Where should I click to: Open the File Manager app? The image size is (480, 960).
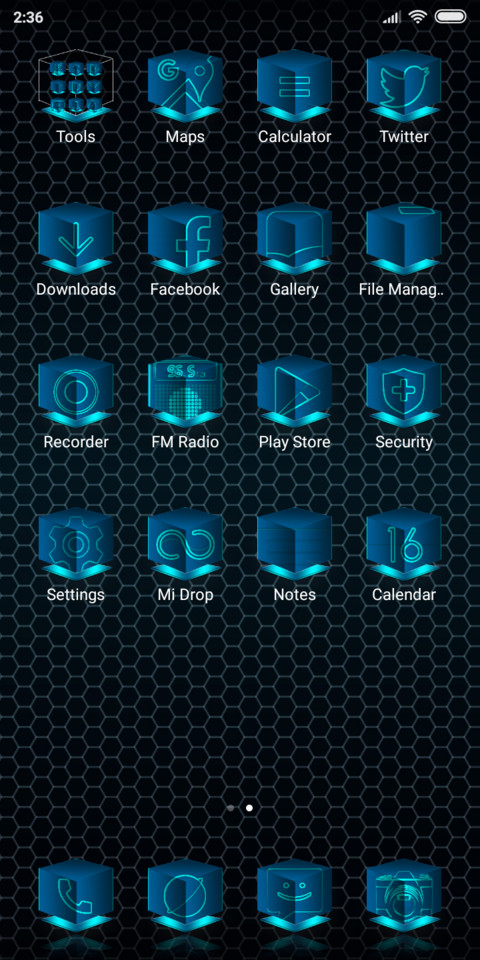(x=403, y=239)
